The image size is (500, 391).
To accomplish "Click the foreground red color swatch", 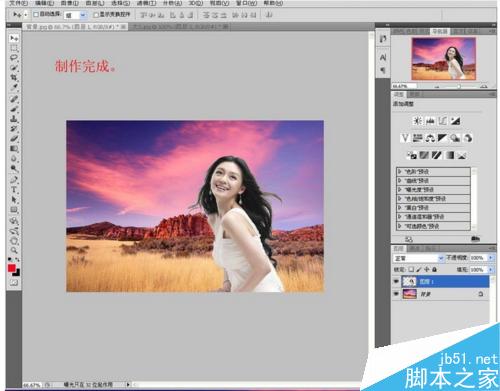I will point(12,268).
